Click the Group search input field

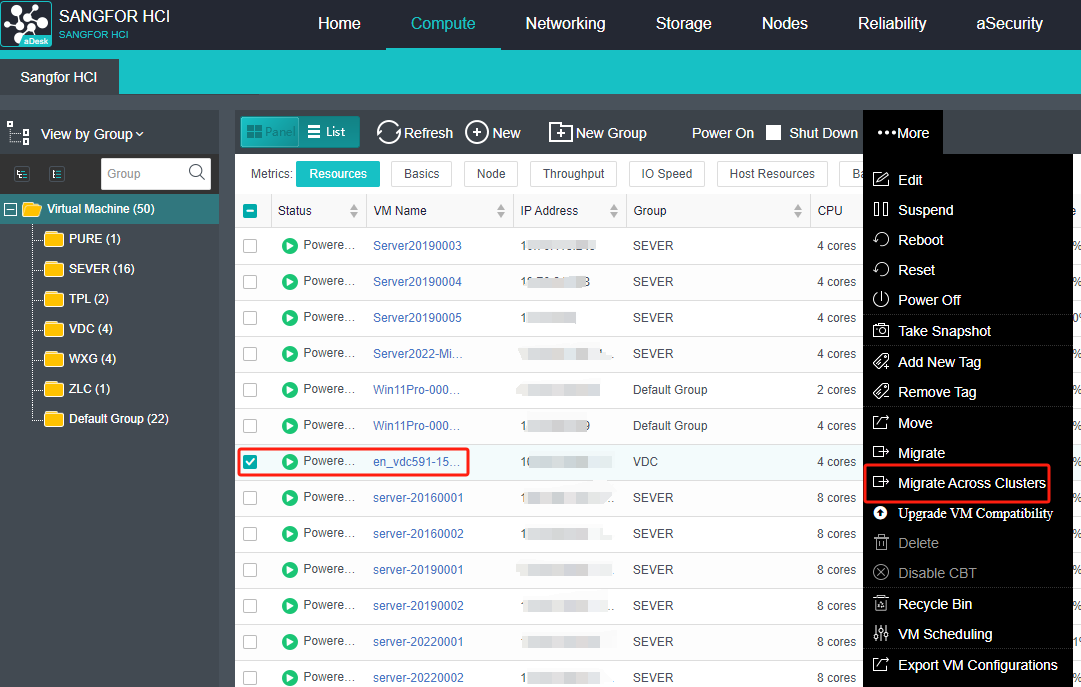pos(142,173)
